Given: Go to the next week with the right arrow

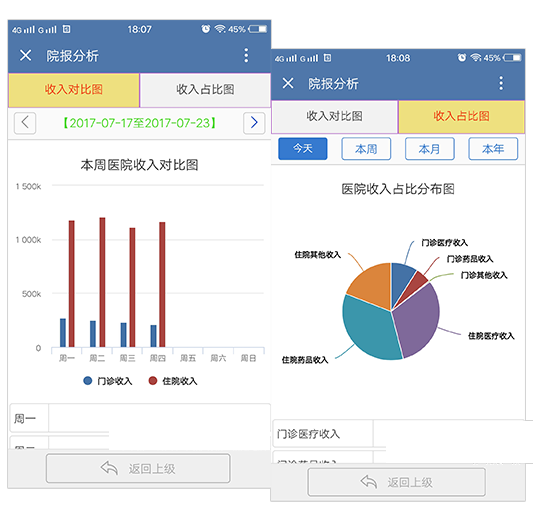Looking at the screenshot, I should pyautogui.click(x=254, y=123).
